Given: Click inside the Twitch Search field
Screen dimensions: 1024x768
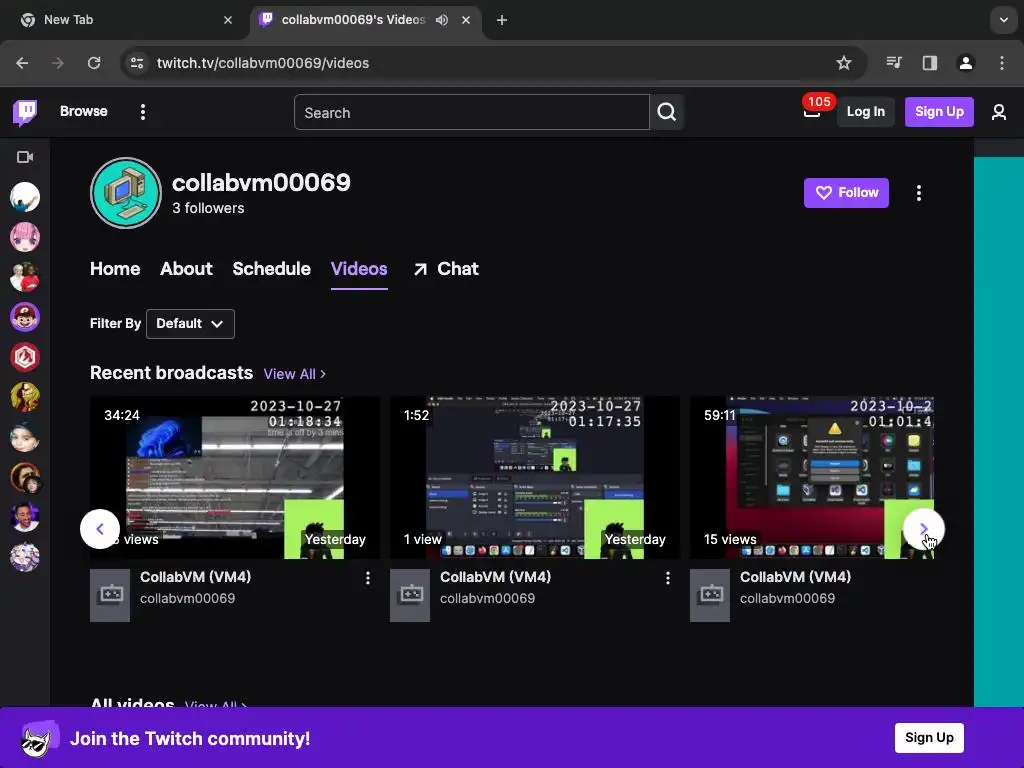Looking at the screenshot, I should click(472, 112).
